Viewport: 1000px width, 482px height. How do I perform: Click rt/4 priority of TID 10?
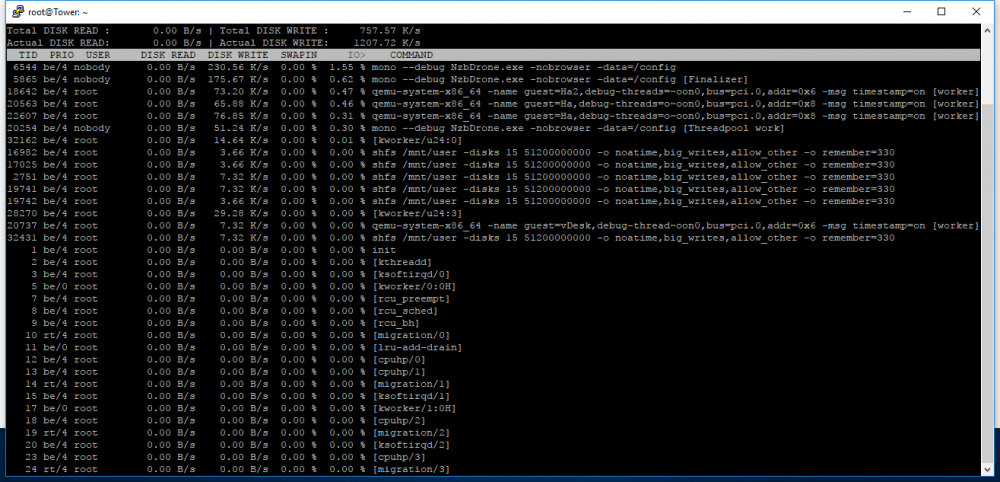pos(55,335)
